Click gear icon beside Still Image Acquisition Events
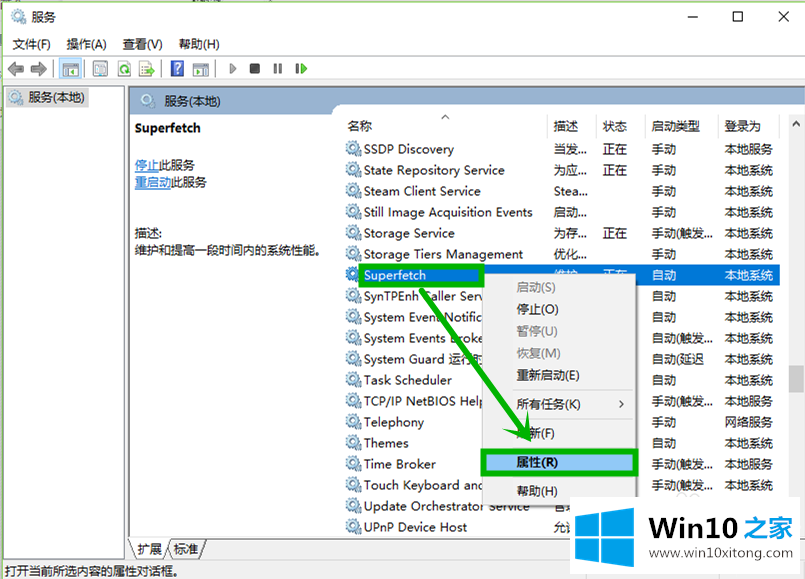This screenshot has width=805, height=579. (x=353, y=212)
